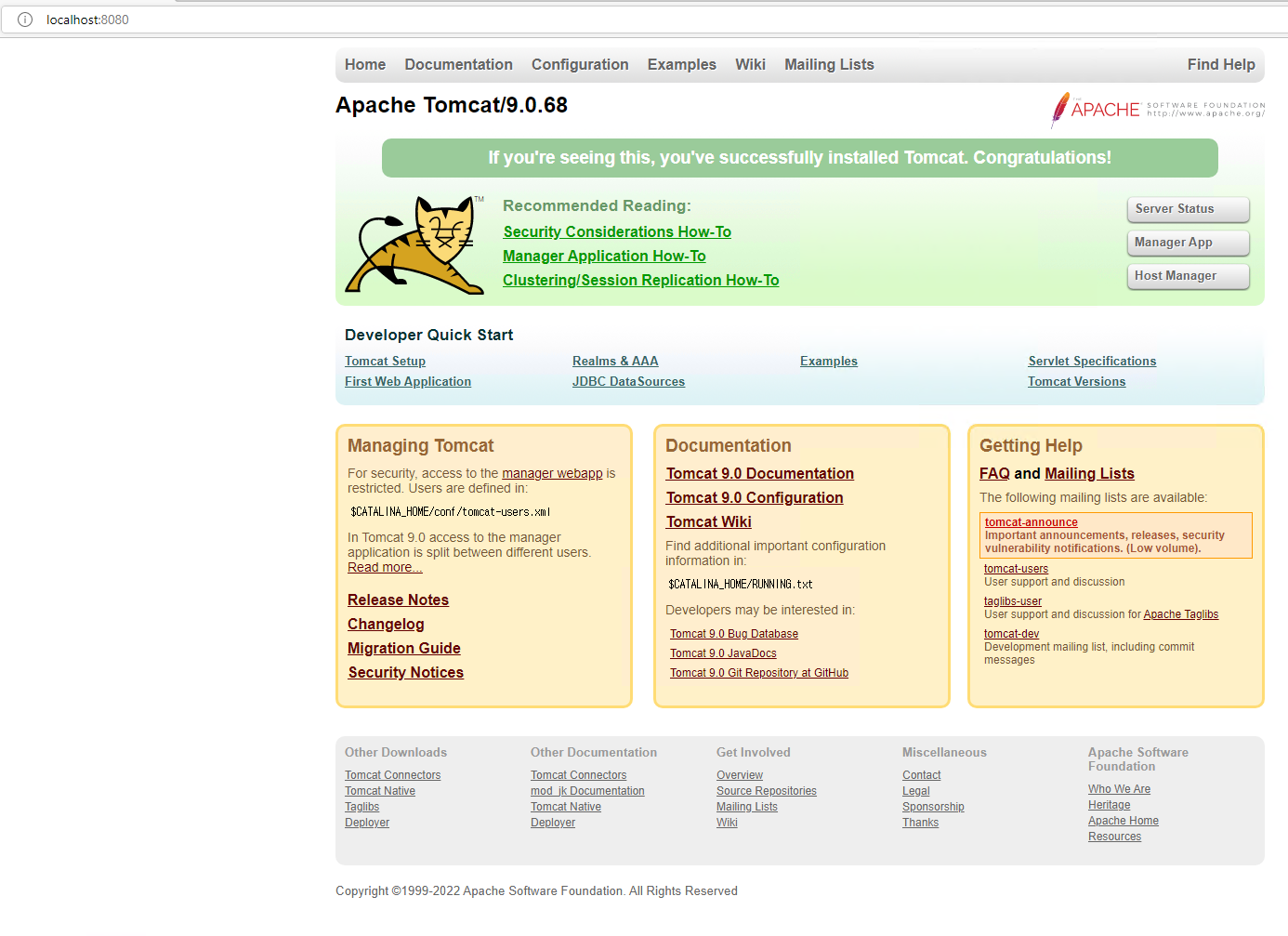This screenshot has height=936, width=1288.
Task: Open Manager Application How-To link
Action: pos(604,256)
